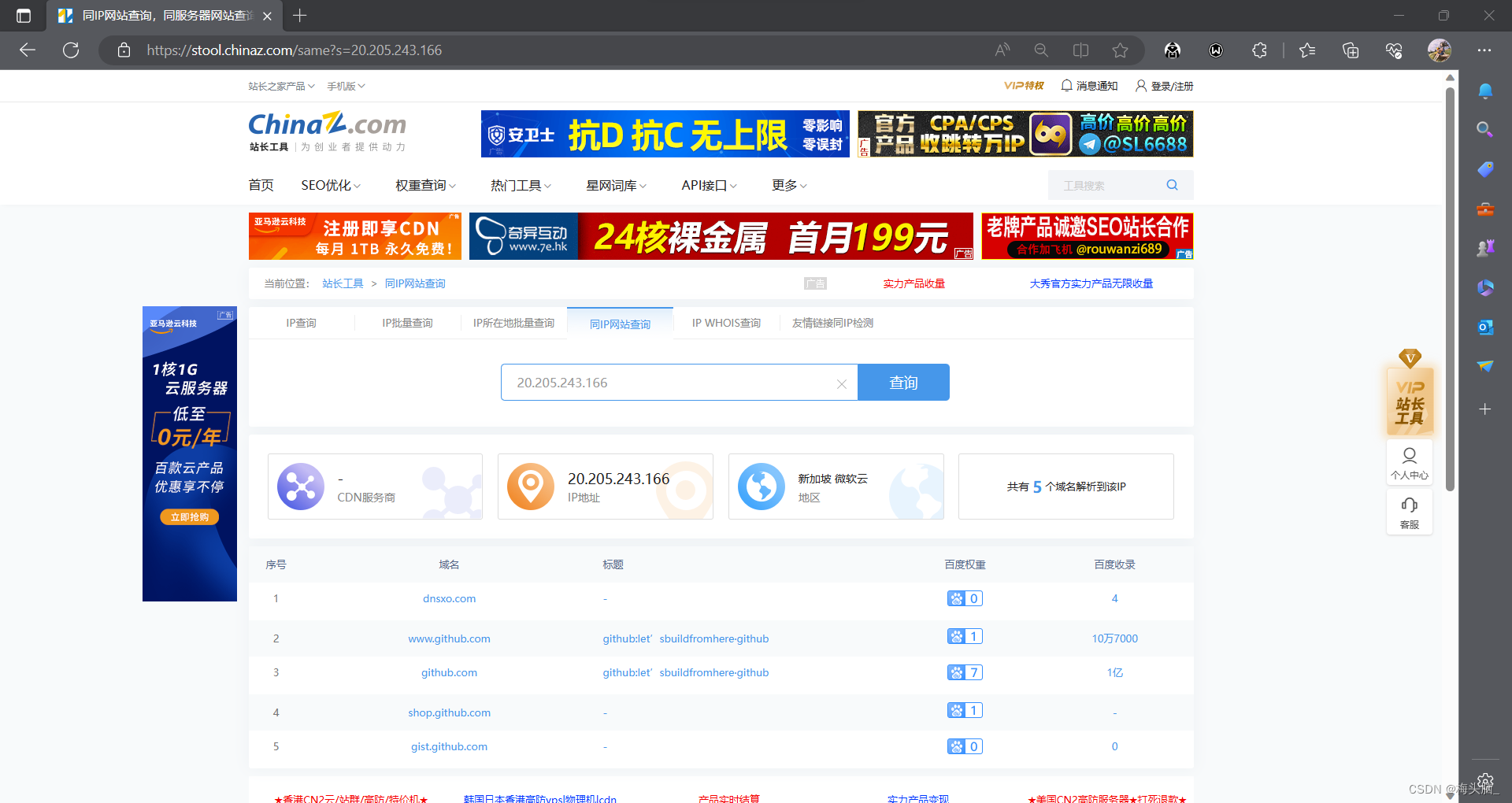
Task: Click the site lock info icon
Action: pos(124,50)
